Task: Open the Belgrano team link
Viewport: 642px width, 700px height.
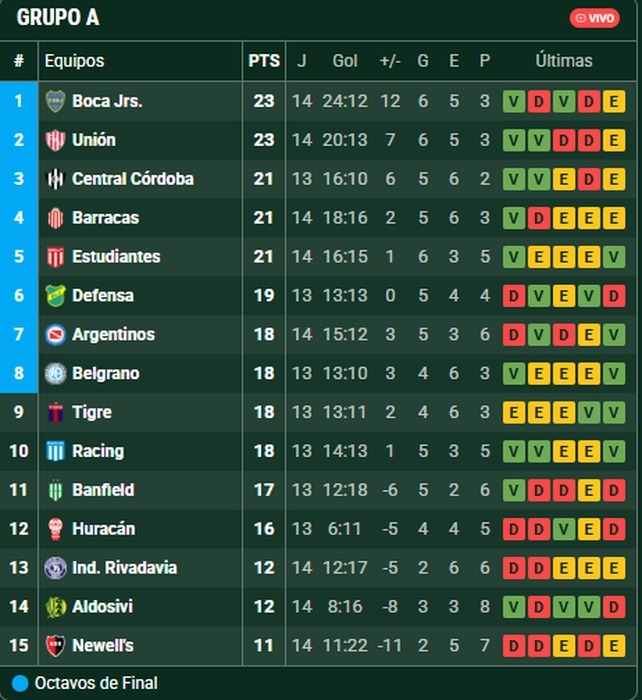Action: click(x=105, y=374)
